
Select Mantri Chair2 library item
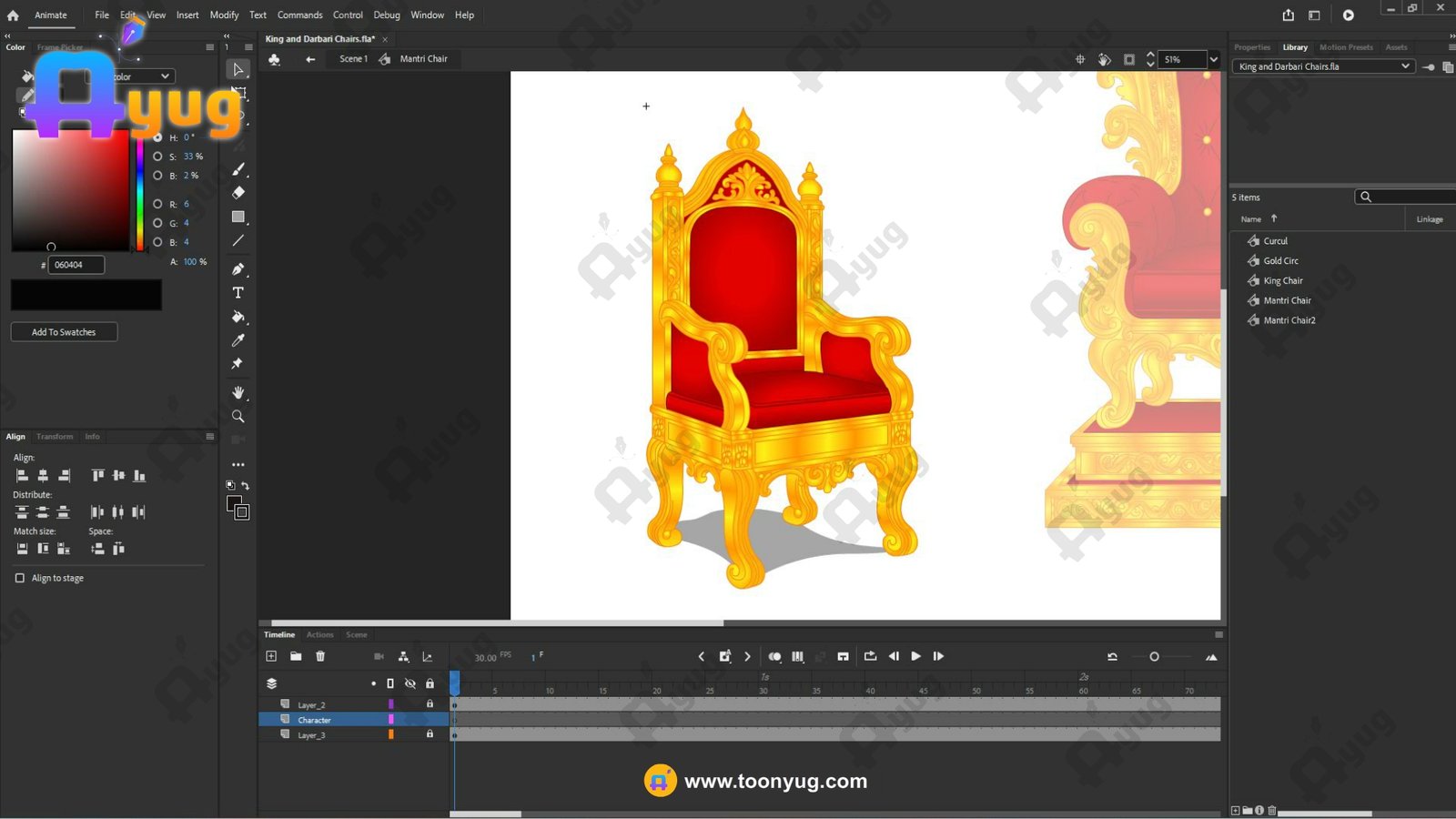[1289, 320]
